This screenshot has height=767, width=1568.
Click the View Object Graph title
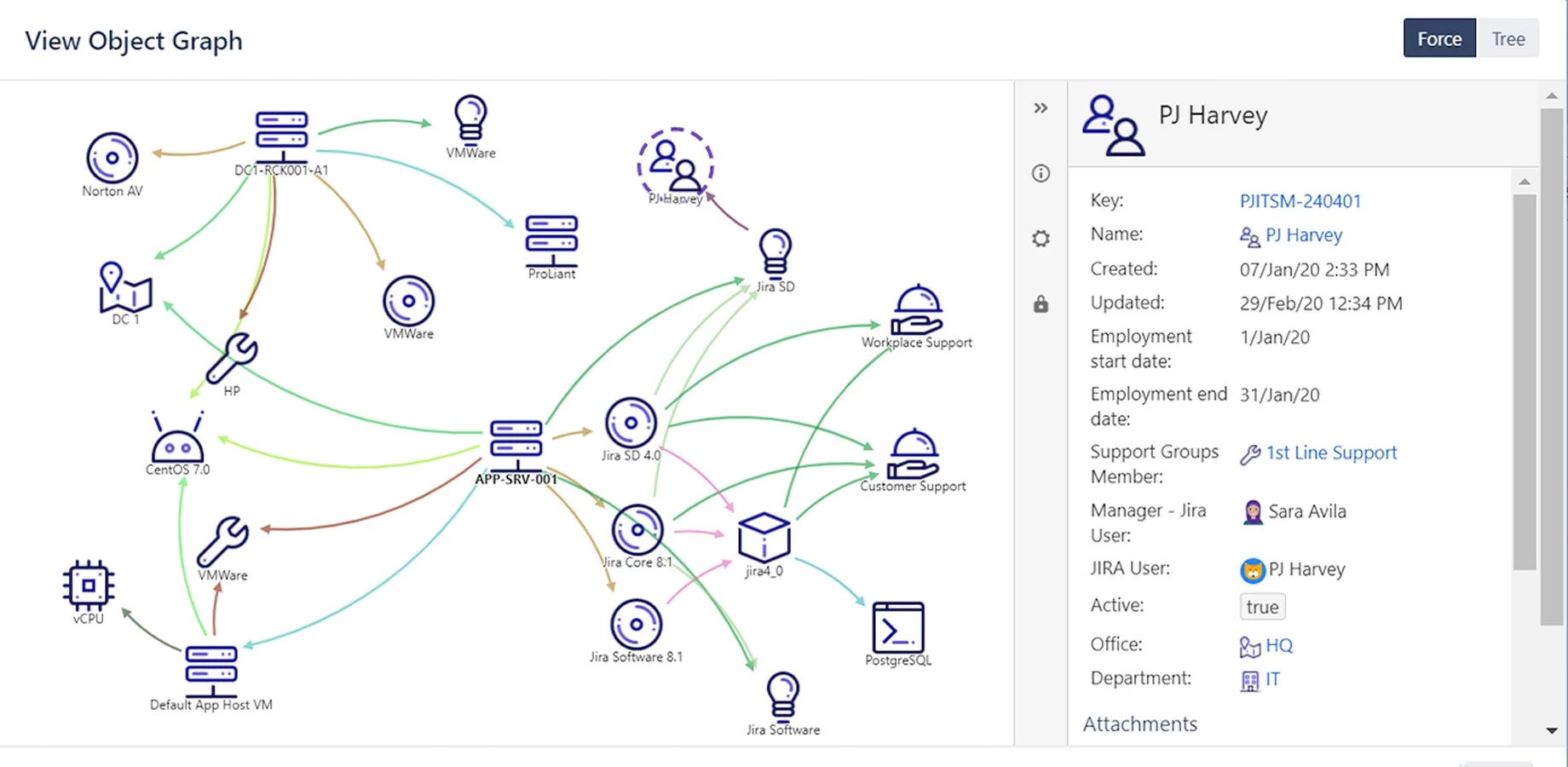click(134, 41)
